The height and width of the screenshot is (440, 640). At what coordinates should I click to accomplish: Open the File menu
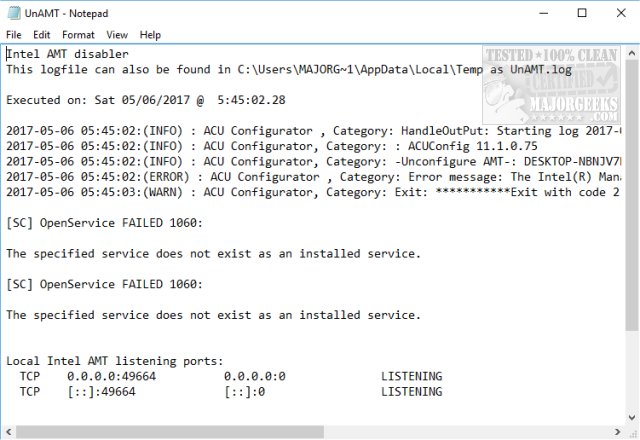click(13, 35)
